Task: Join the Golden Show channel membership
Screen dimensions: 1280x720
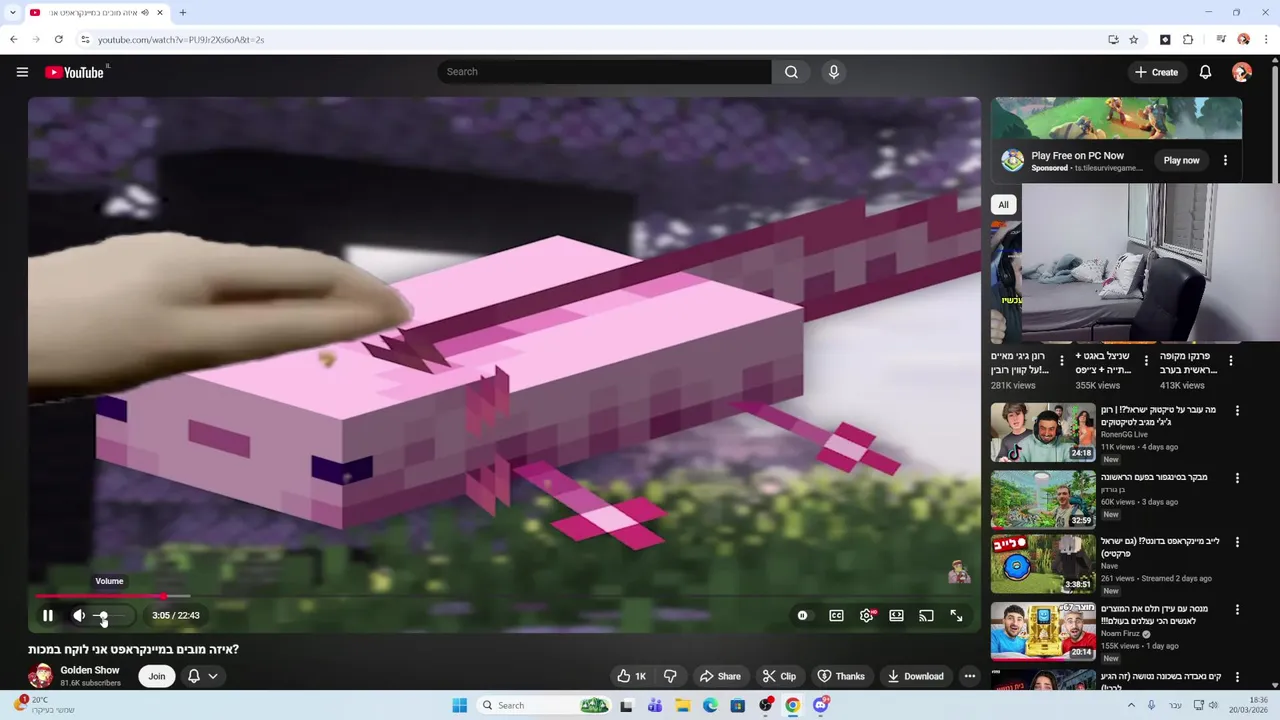Action: click(x=157, y=676)
